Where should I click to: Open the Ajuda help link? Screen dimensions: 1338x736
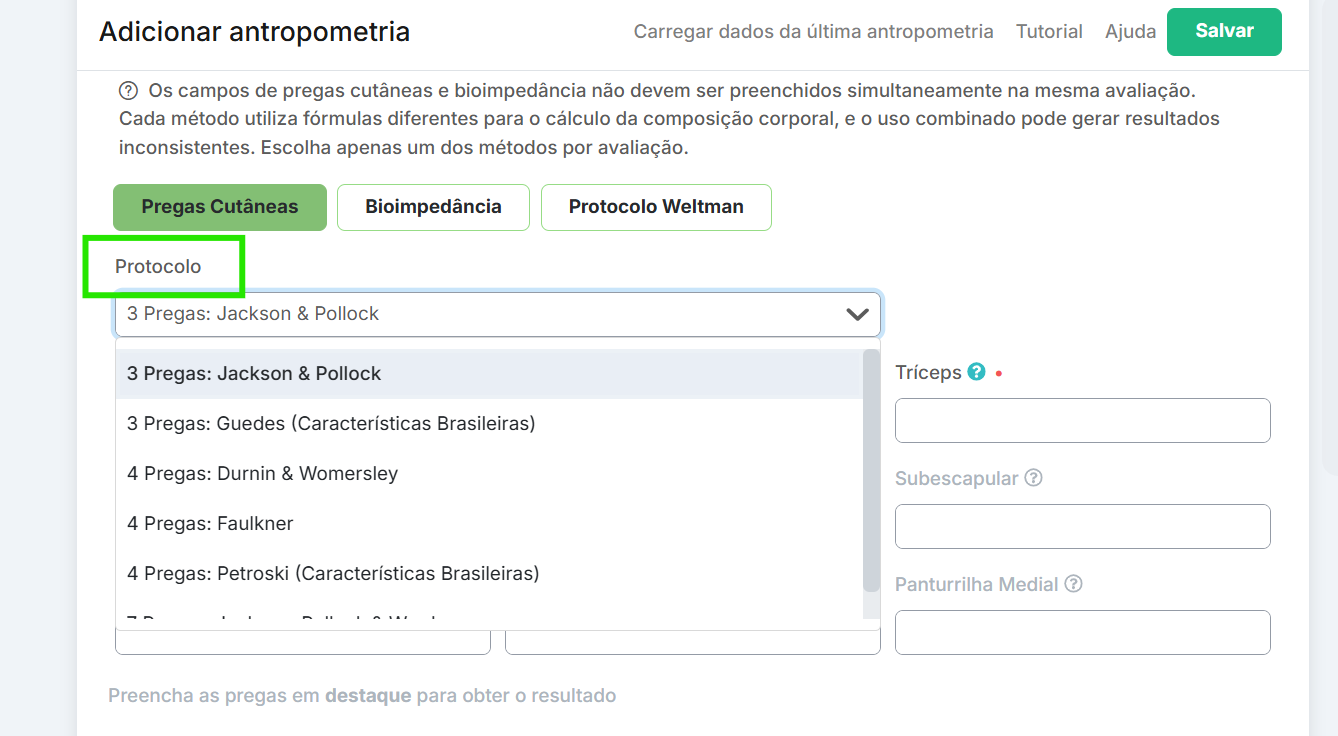[x=1130, y=32]
